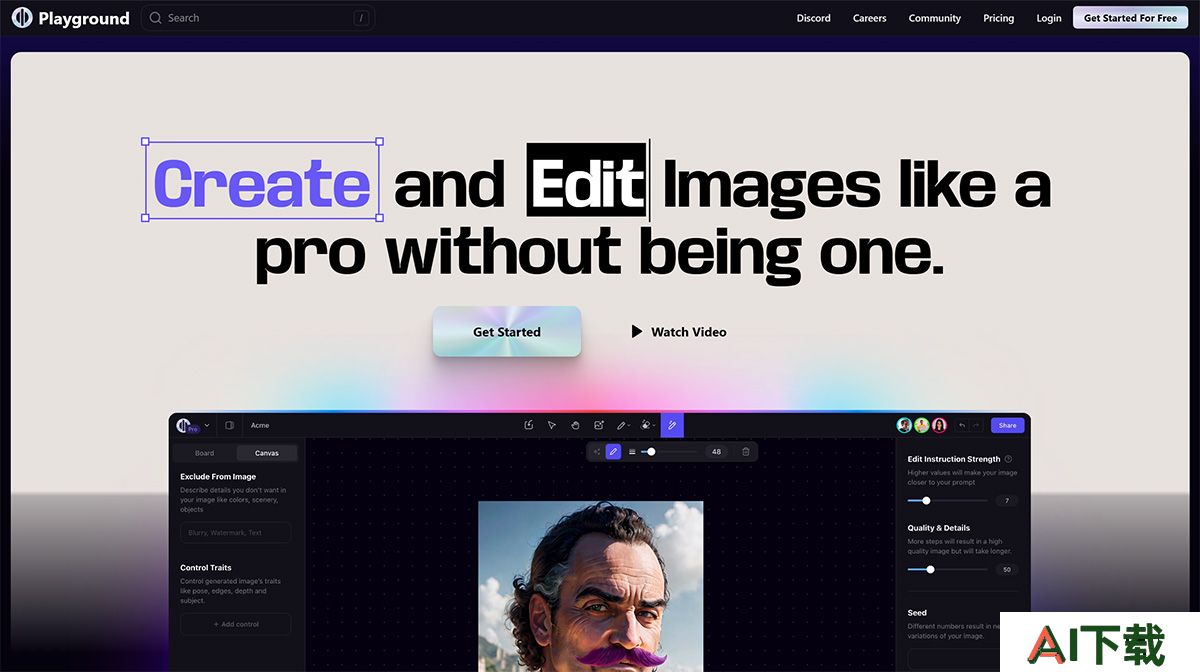Click the purple pen icon in the brush options bar
This screenshot has width=1200, height=672.
click(614, 452)
